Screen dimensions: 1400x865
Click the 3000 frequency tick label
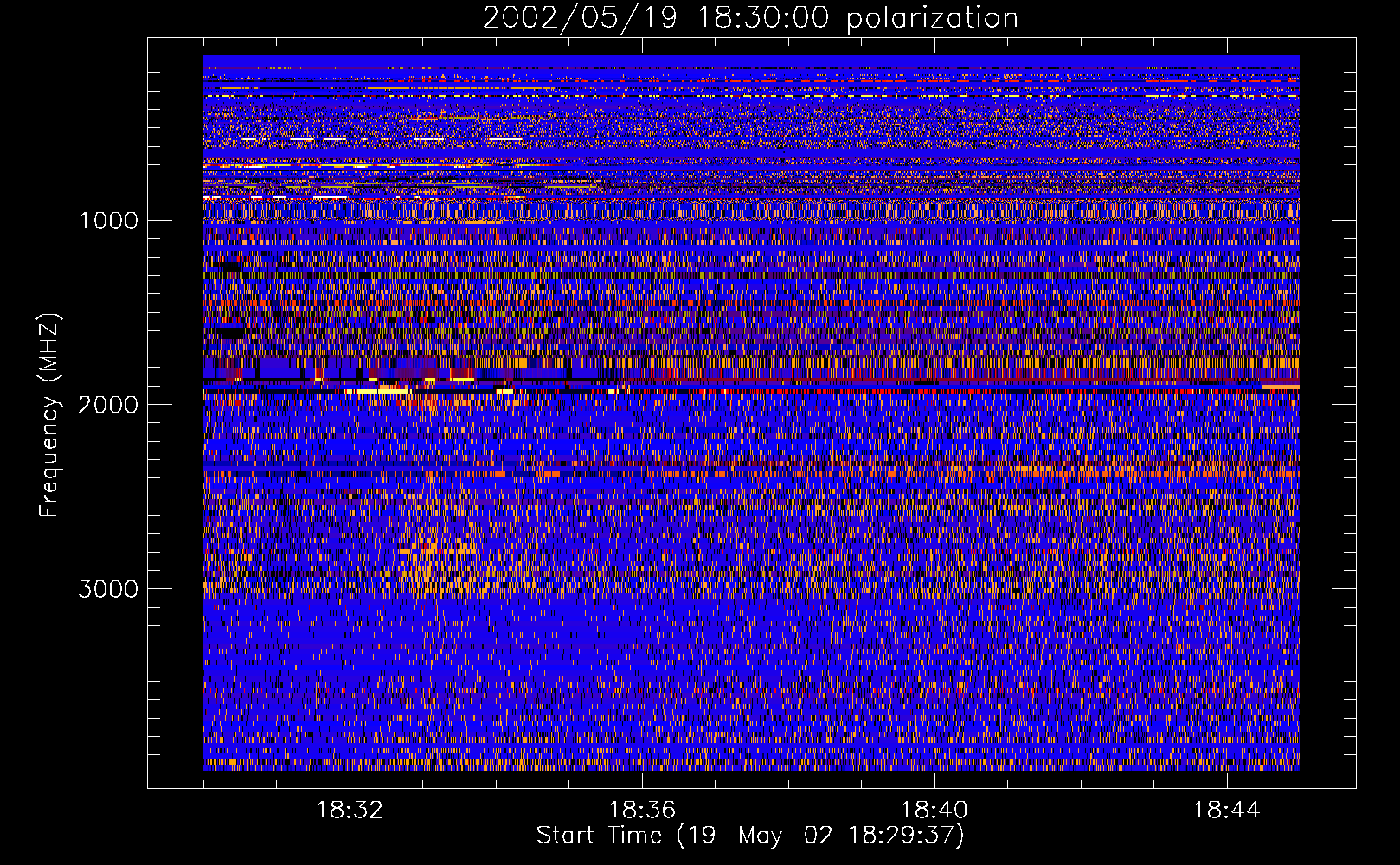click(x=108, y=589)
